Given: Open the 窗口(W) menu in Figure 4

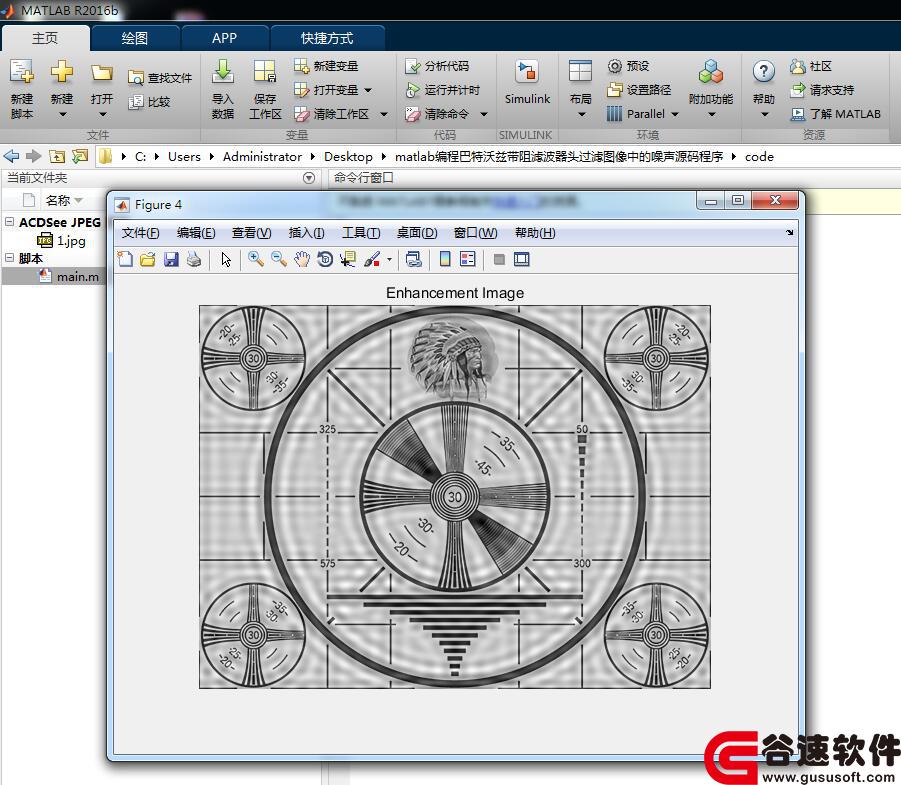Looking at the screenshot, I should 476,232.
